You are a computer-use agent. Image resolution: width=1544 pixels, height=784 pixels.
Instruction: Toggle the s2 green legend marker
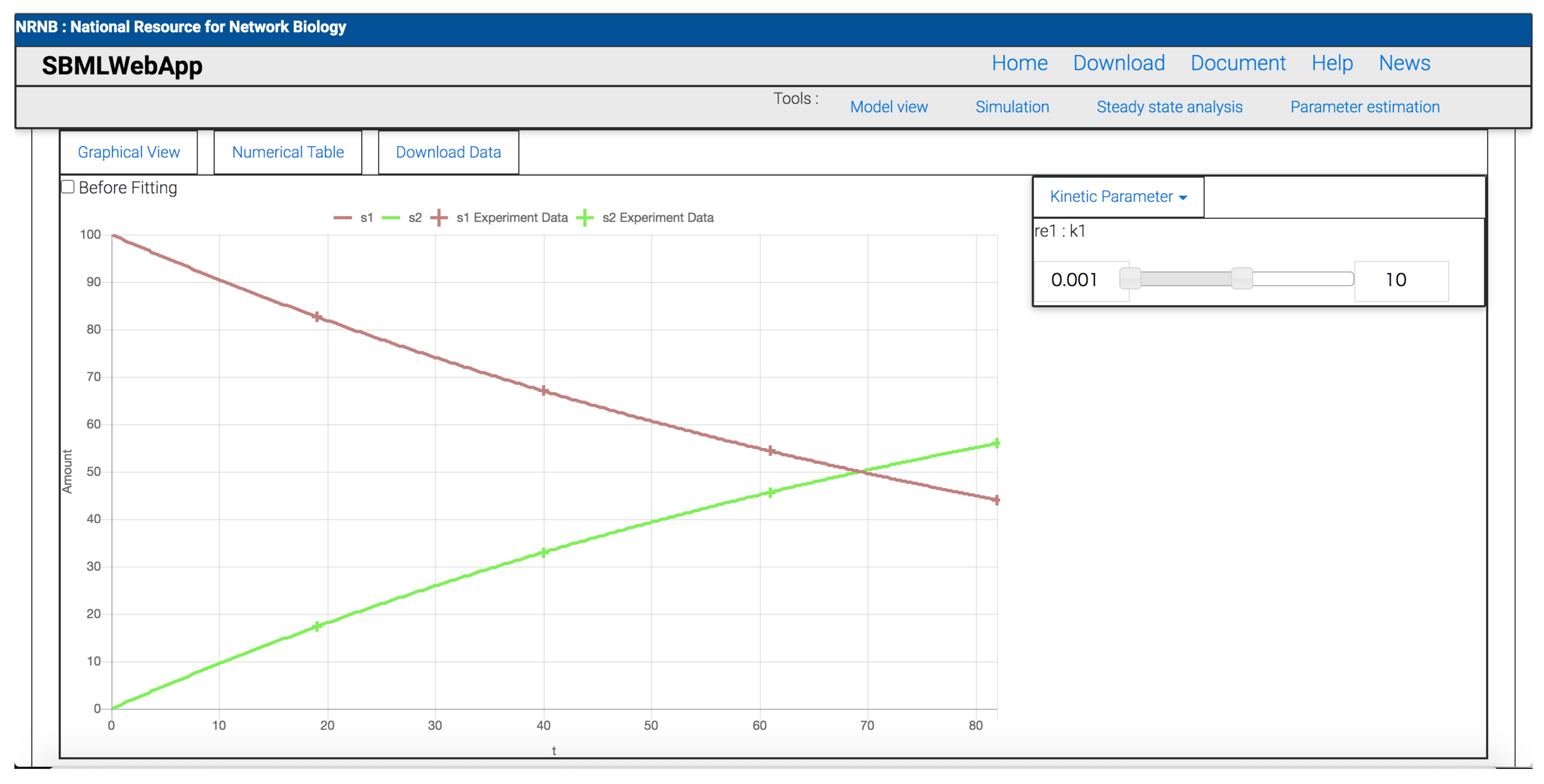click(x=390, y=218)
